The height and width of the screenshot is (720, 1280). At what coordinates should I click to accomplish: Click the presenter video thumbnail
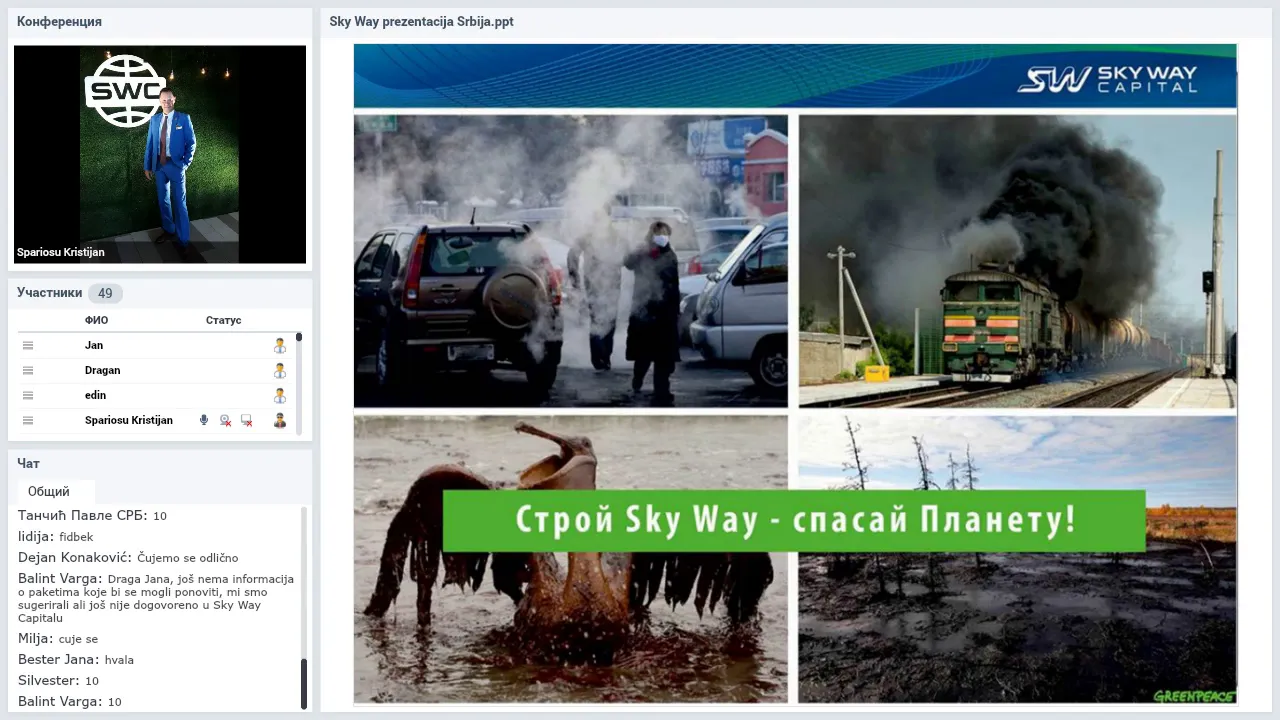point(160,154)
